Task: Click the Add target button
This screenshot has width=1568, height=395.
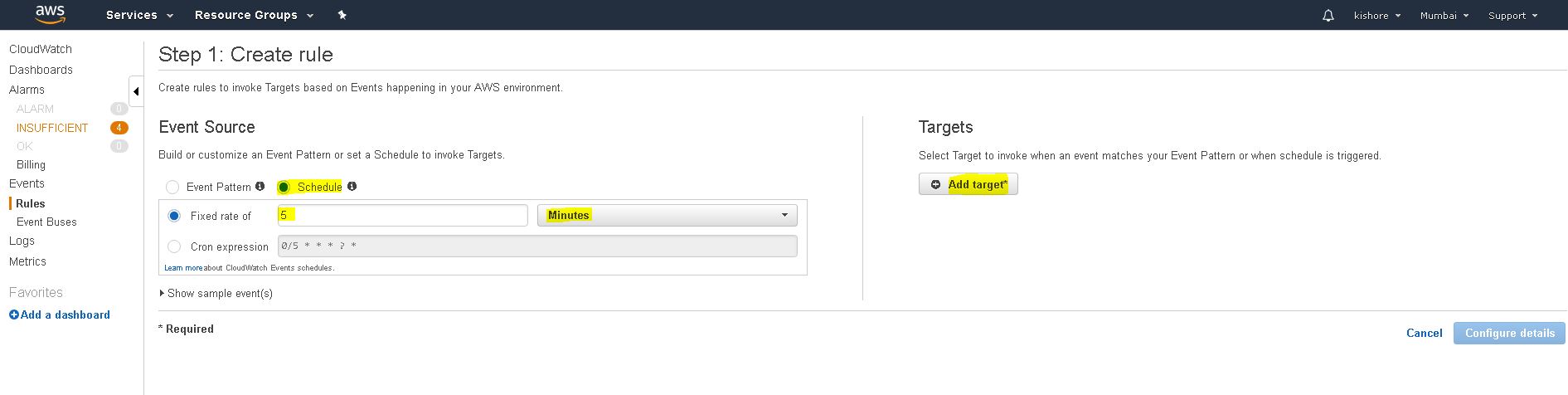Action: click(968, 184)
